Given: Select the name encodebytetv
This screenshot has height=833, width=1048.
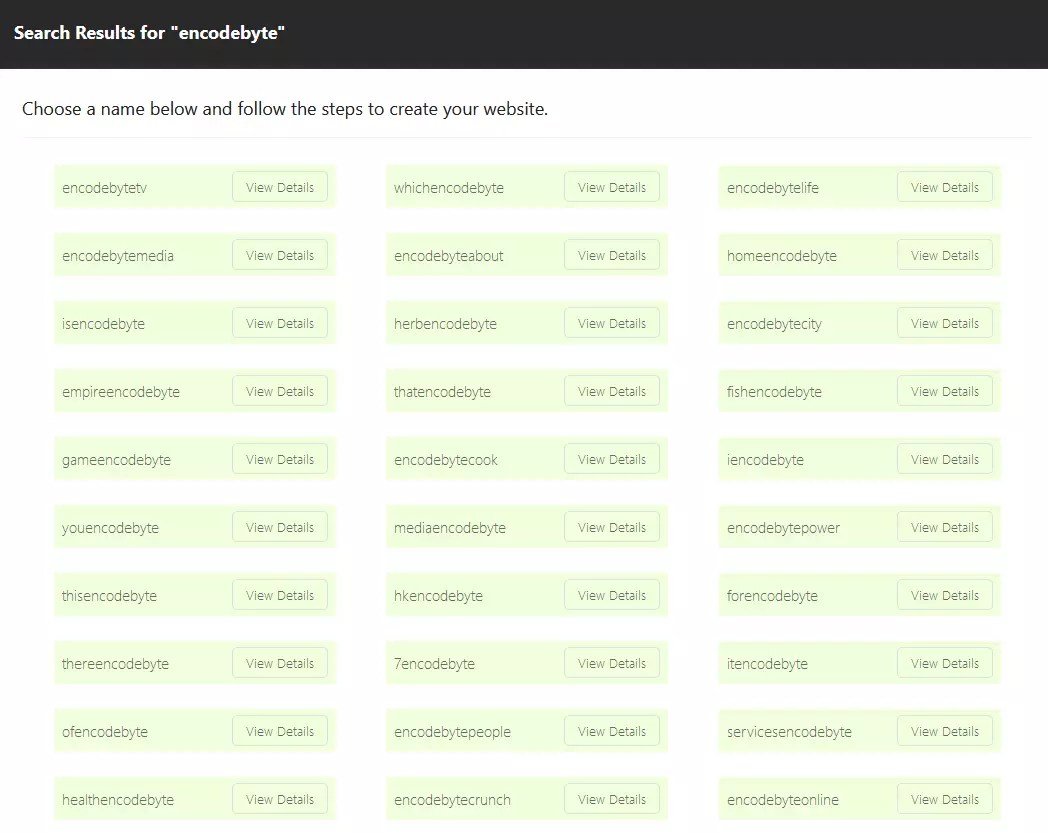Looking at the screenshot, I should point(104,188).
